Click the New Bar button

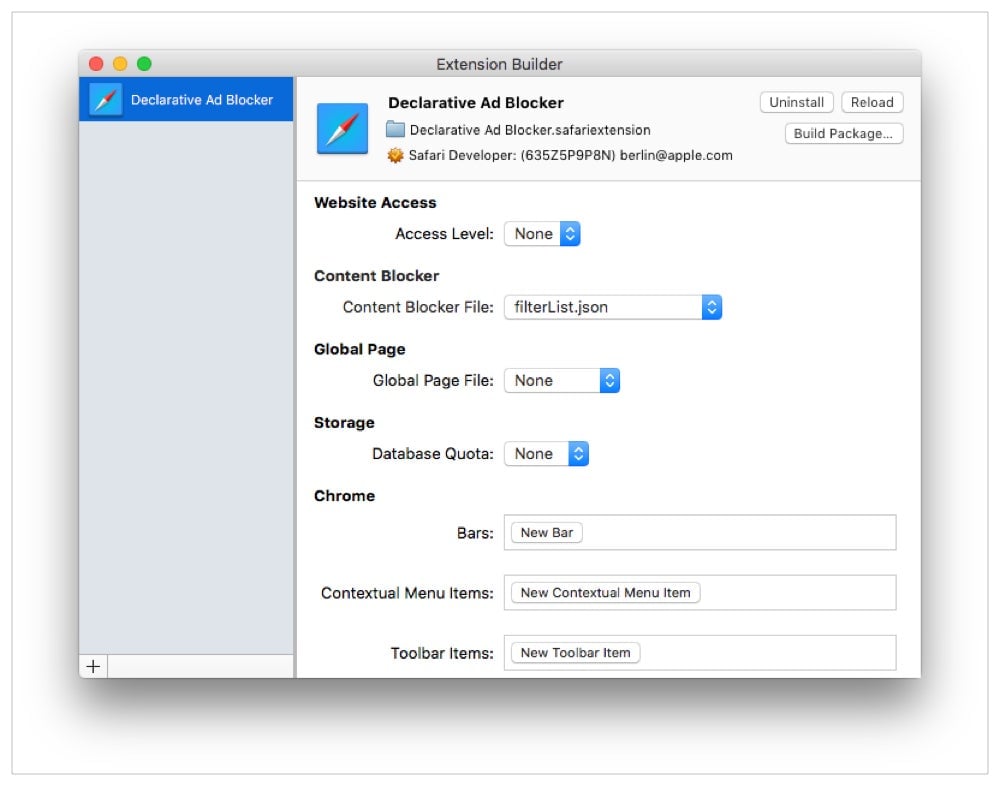point(547,533)
